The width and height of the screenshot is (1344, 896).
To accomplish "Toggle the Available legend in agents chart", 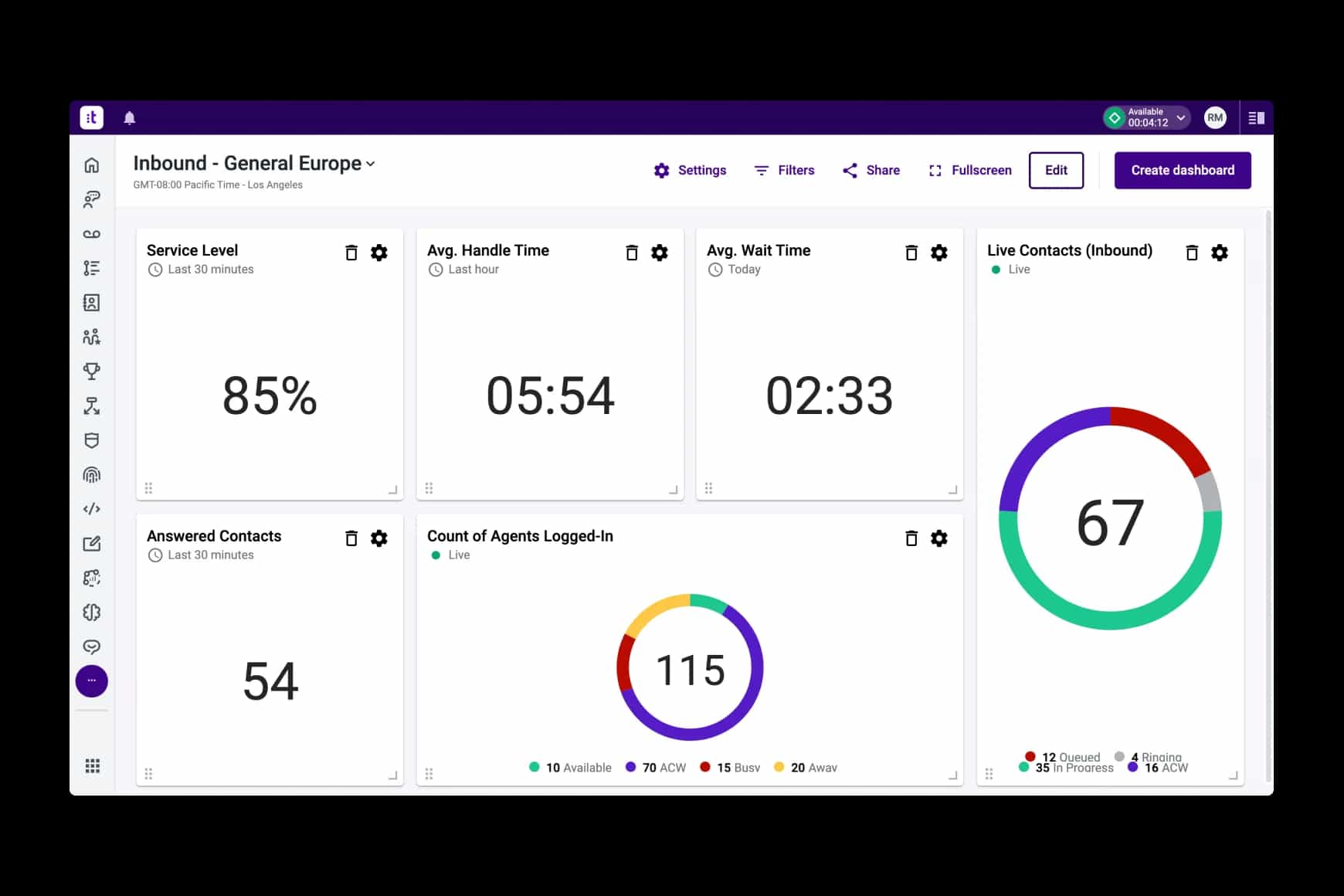I will tap(570, 767).
